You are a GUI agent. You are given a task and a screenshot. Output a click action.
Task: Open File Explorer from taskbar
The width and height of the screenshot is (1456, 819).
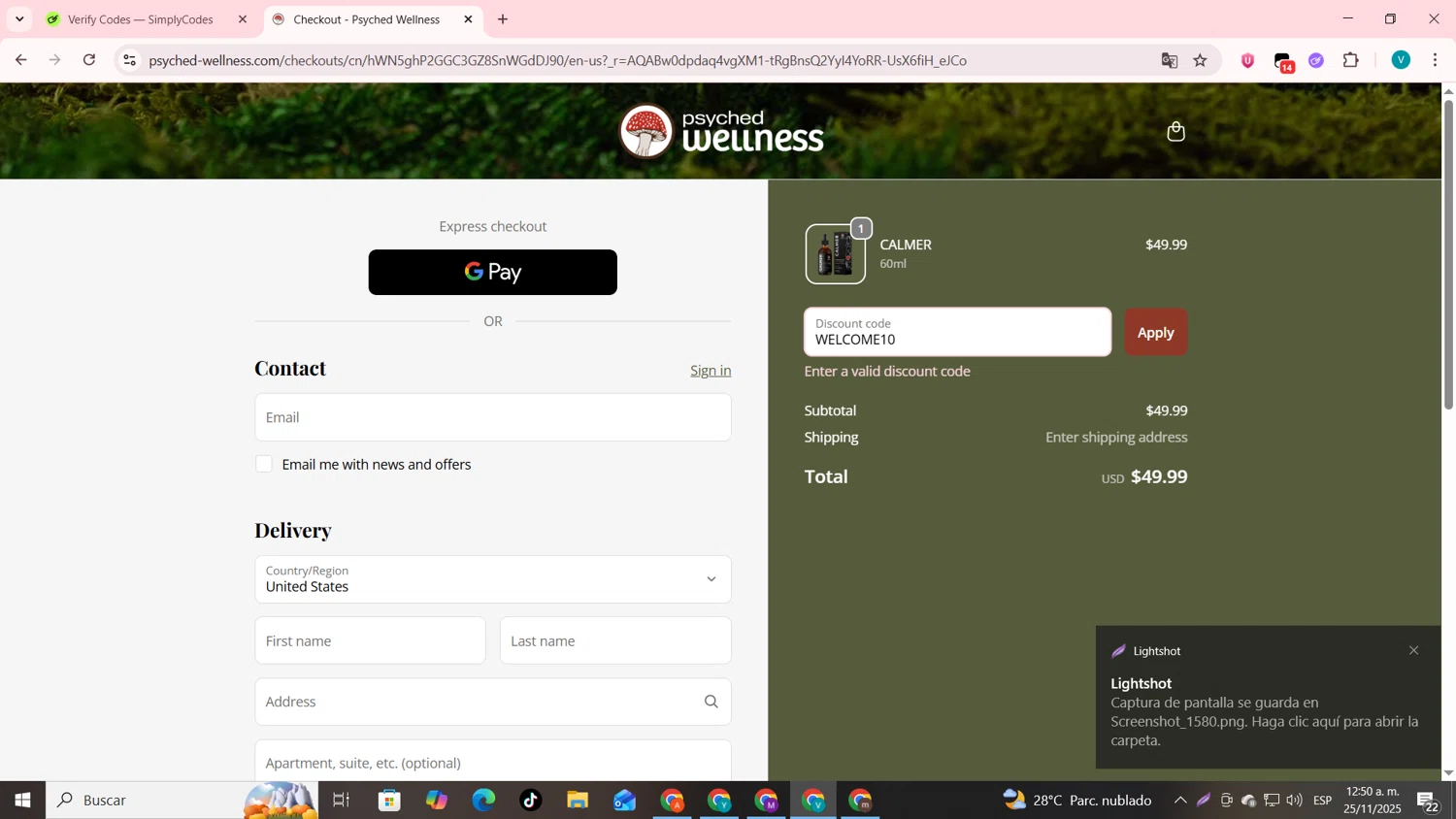tap(578, 801)
